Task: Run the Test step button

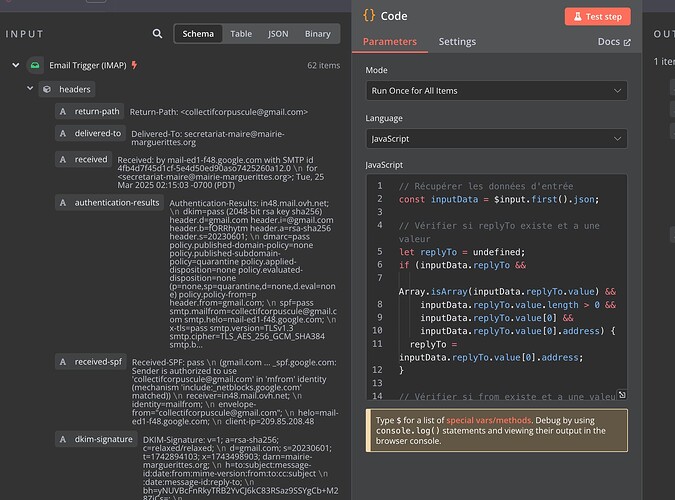Action: point(598,16)
